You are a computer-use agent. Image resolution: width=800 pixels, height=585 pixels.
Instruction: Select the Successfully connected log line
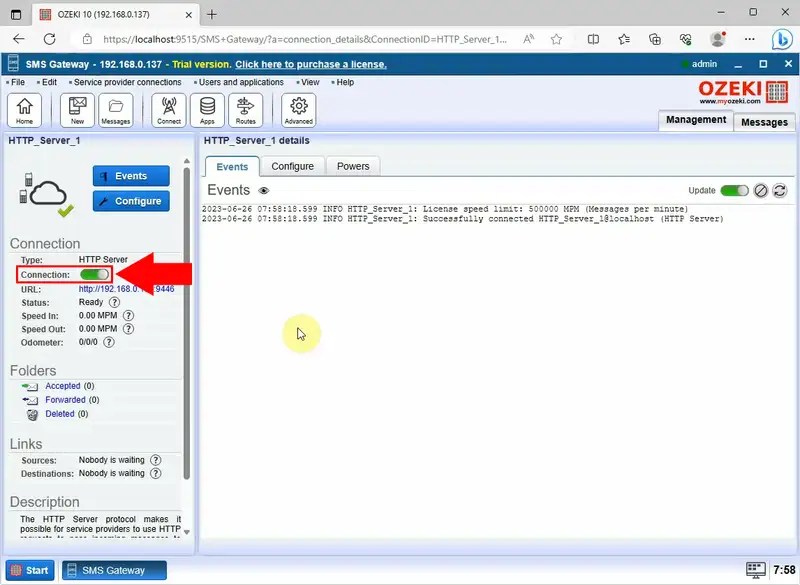tap(462, 219)
